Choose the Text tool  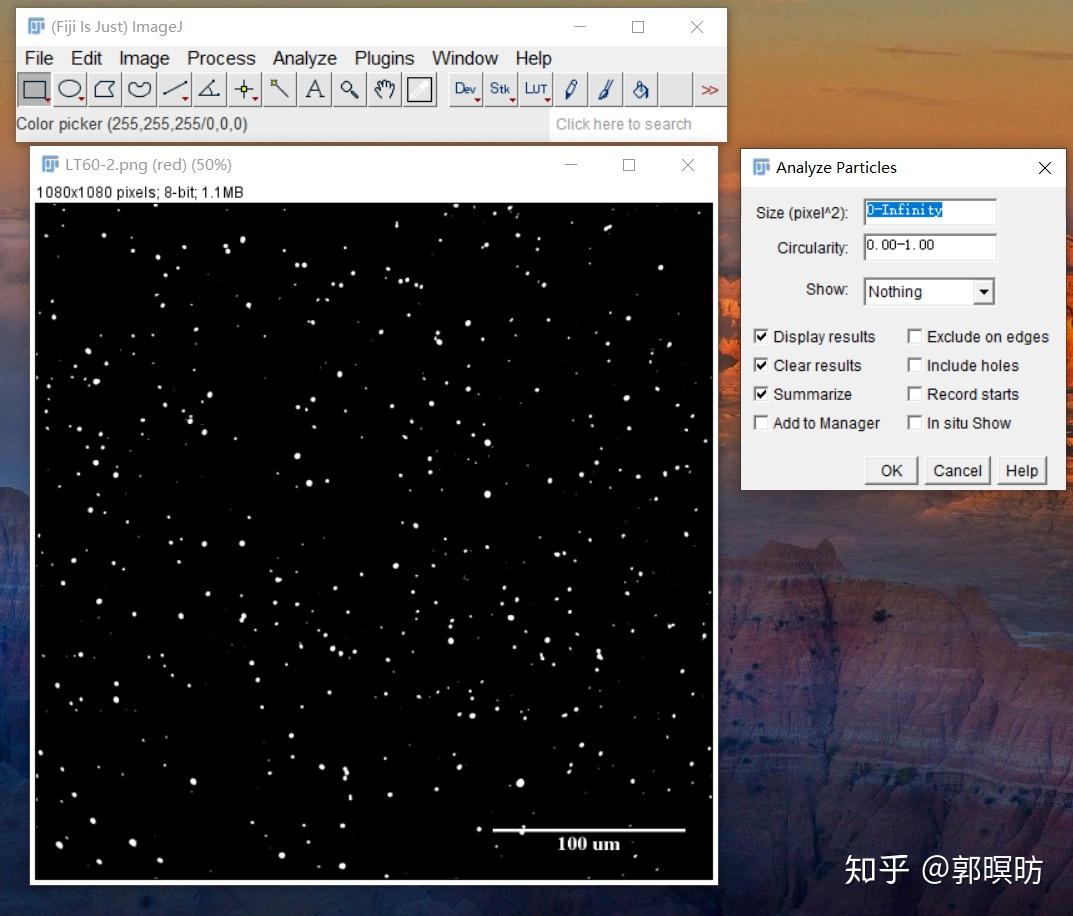coord(314,89)
